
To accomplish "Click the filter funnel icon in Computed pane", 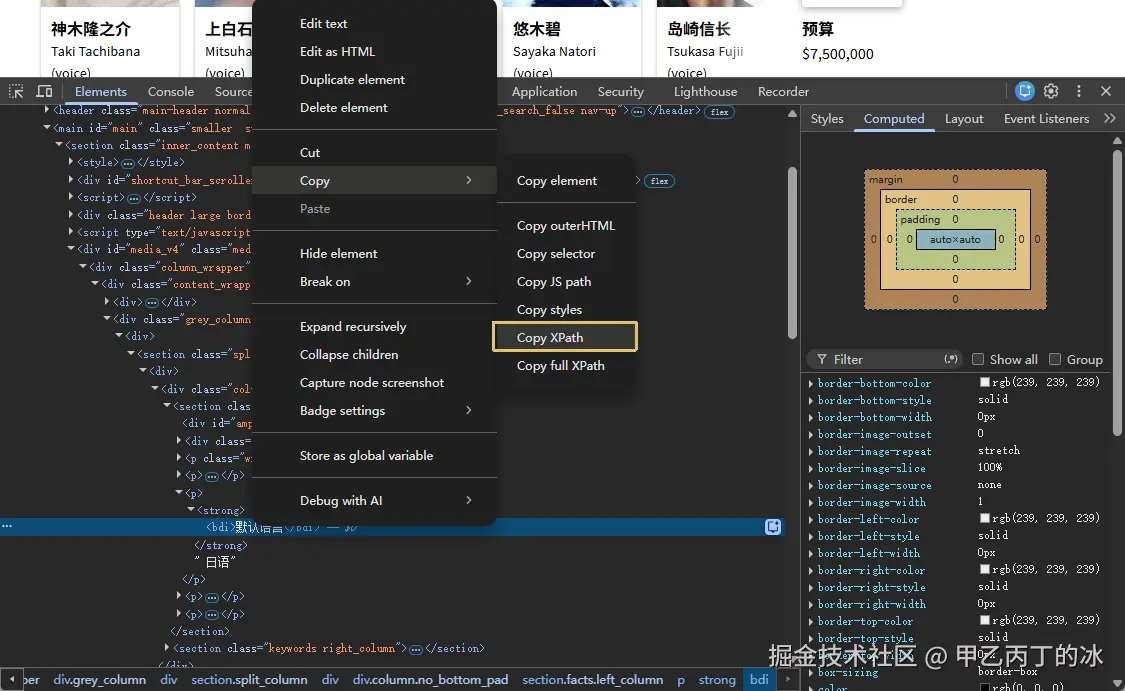I will [822, 359].
